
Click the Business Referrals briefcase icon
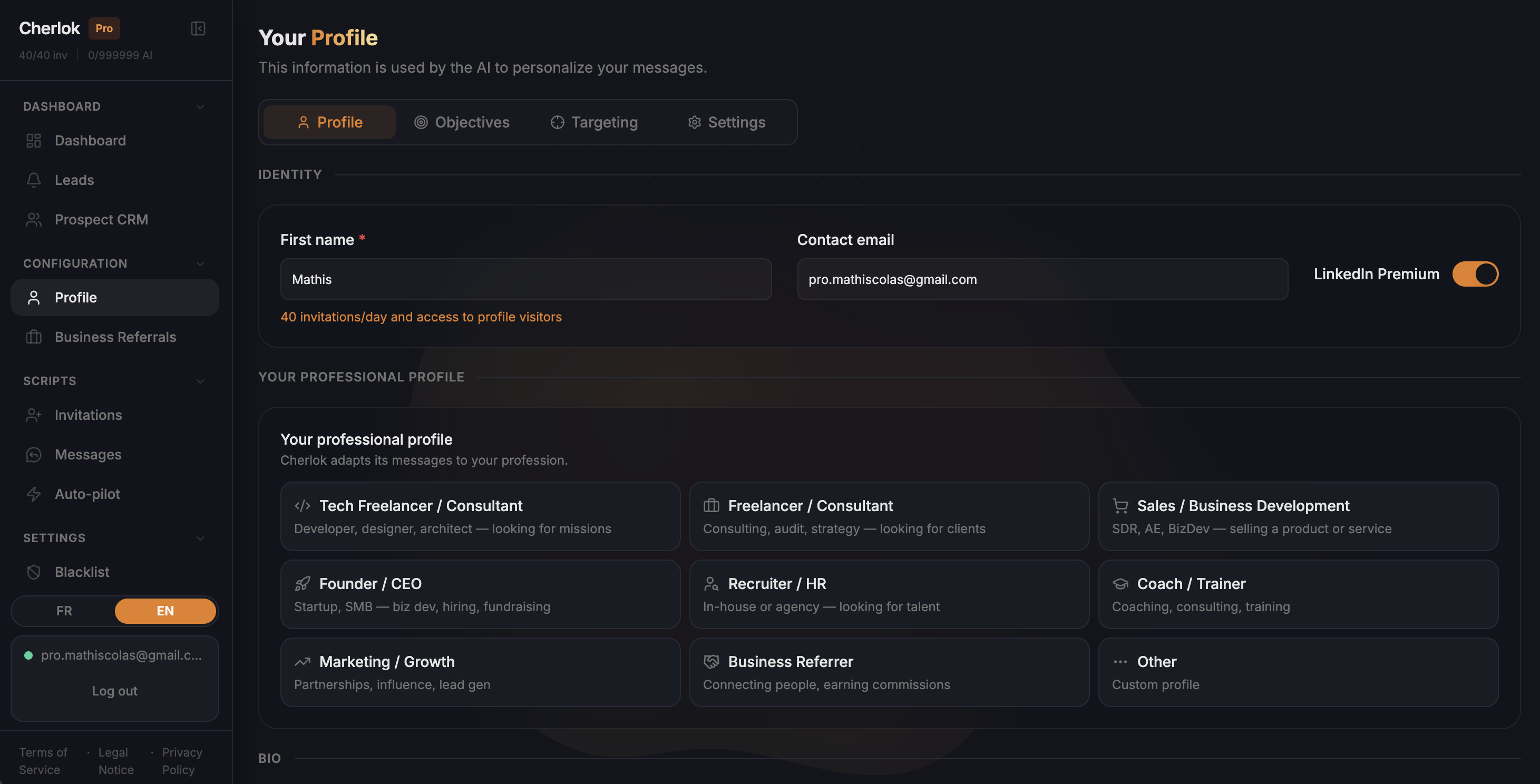click(34, 337)
